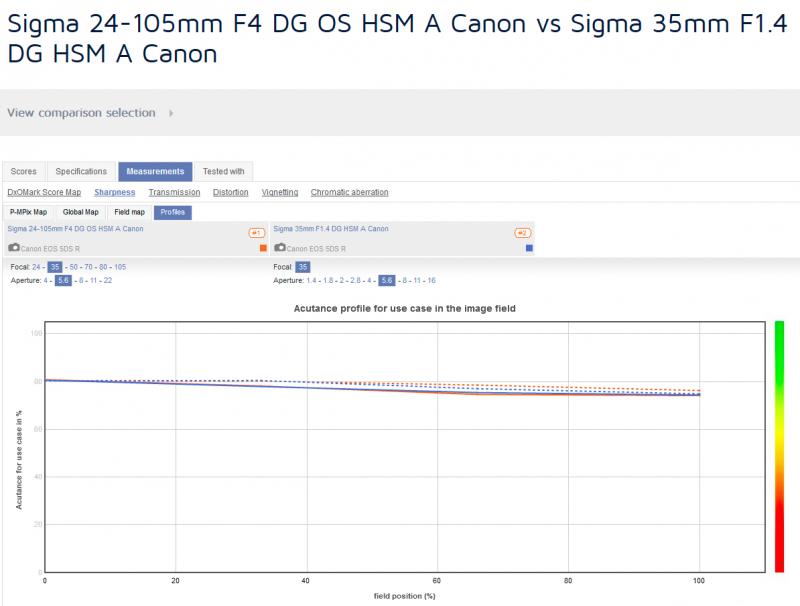
Task: Open the DxOMark Score Map link
Action: (44, 192)
